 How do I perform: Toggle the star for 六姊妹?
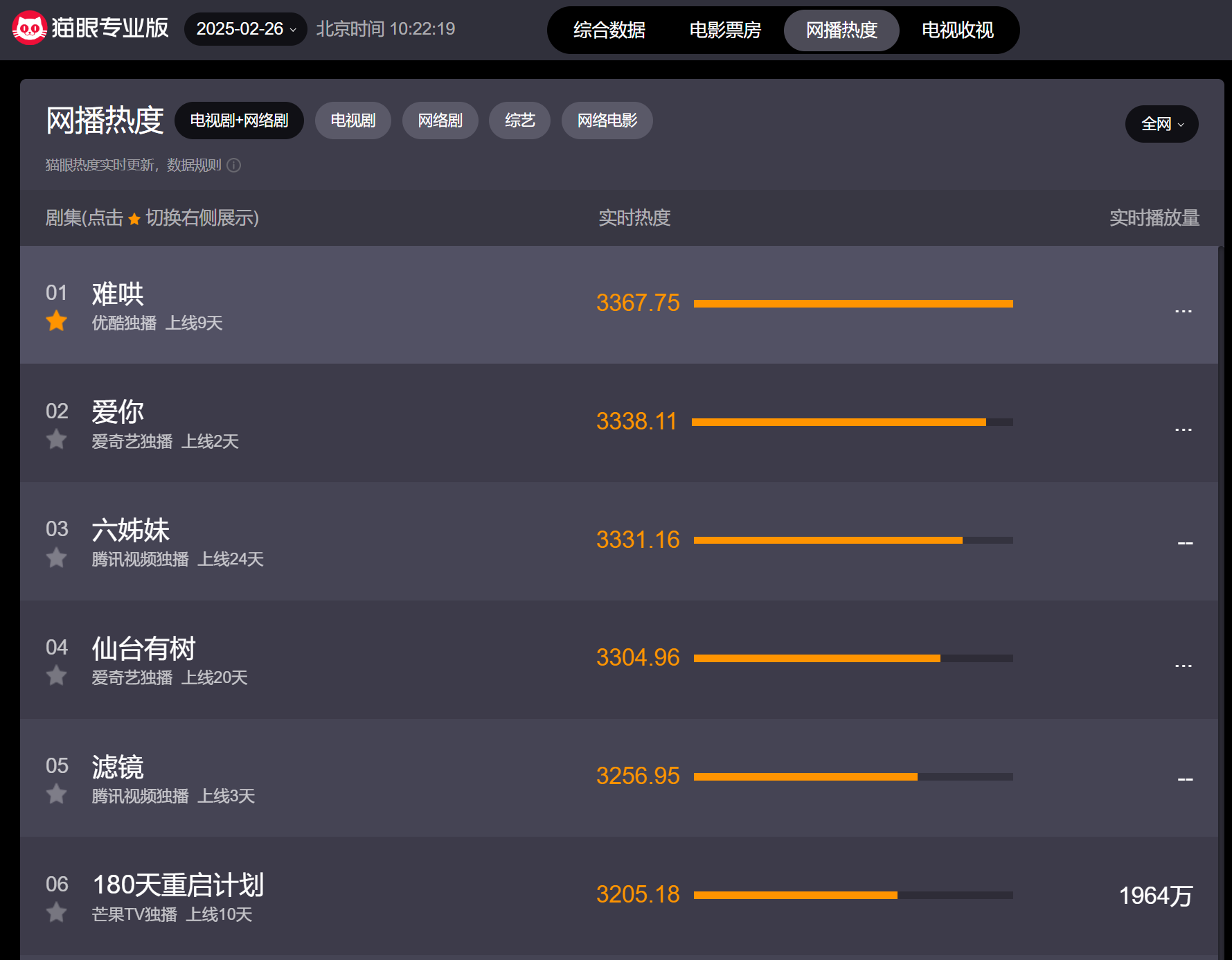pyautogui.click(x=57, y=558)
